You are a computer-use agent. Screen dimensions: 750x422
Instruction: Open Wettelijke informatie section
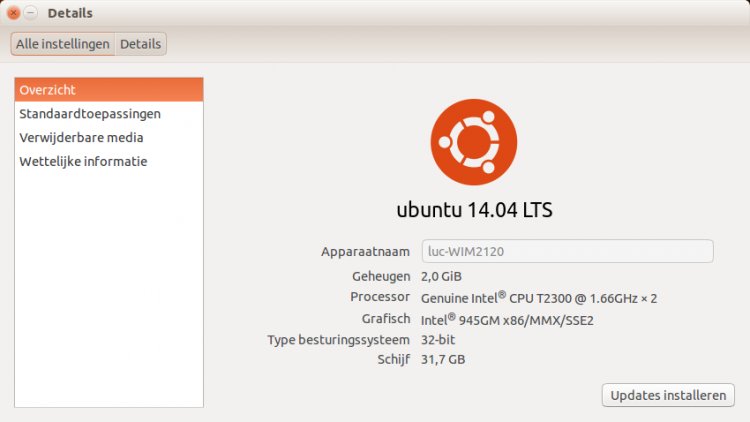pos(109,162)
